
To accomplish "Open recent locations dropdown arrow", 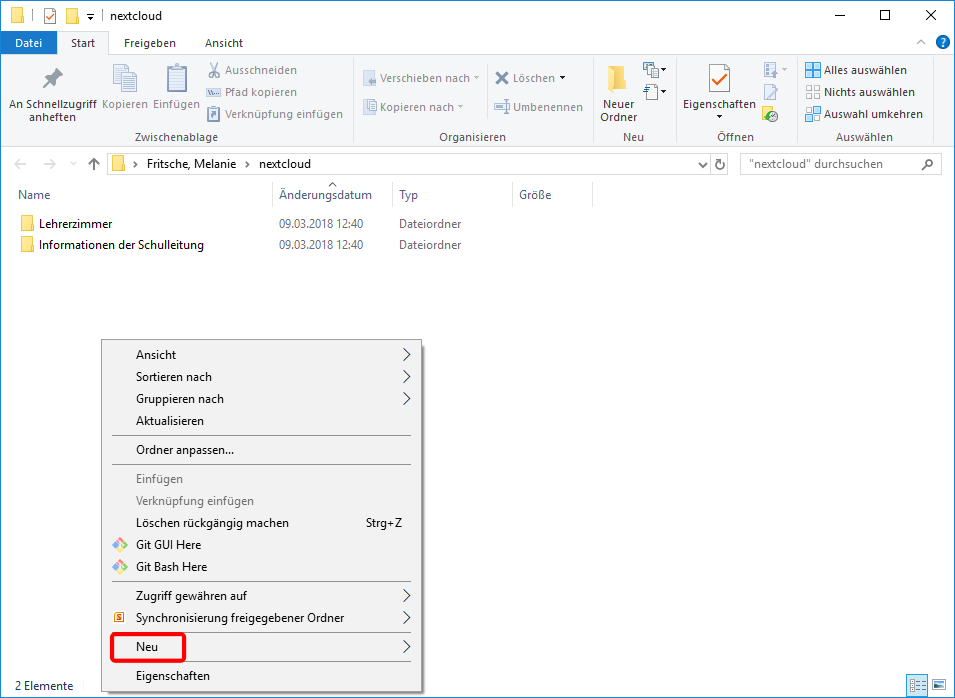I will coord(74,164).
